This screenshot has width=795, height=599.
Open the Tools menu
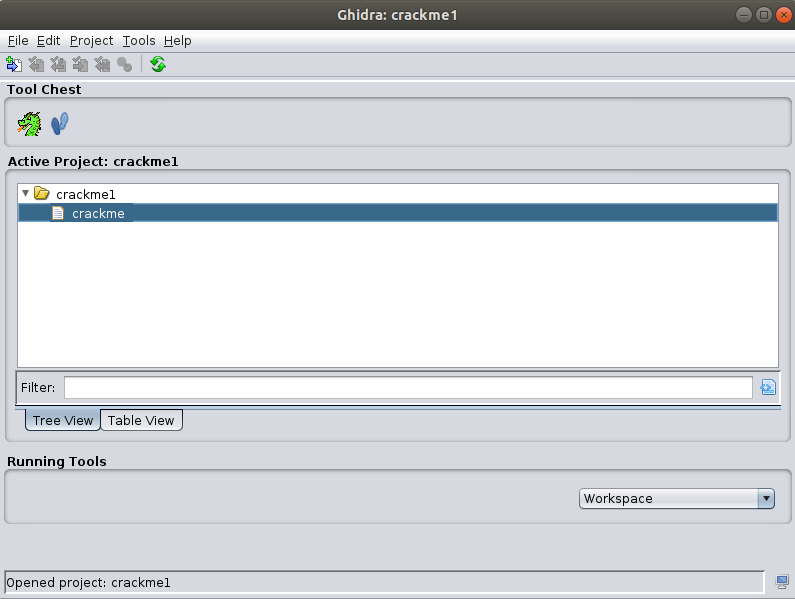pyautogui.click(x=139, y=41)
